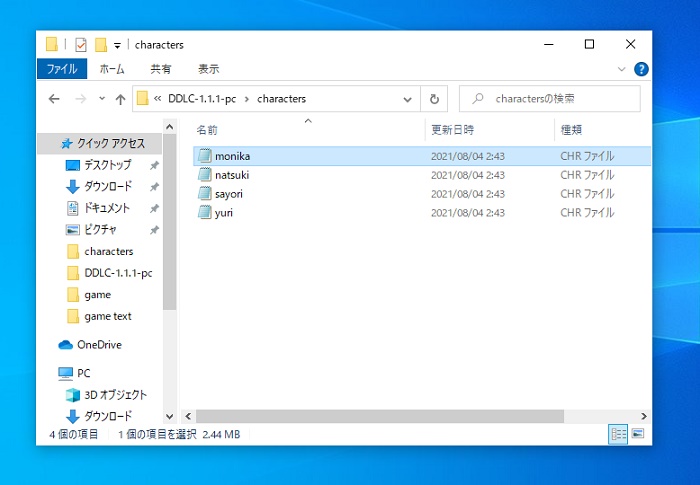Open デスクトップ in the navigation pane
The width and height of the screenshot is (700, 485).
107,165
